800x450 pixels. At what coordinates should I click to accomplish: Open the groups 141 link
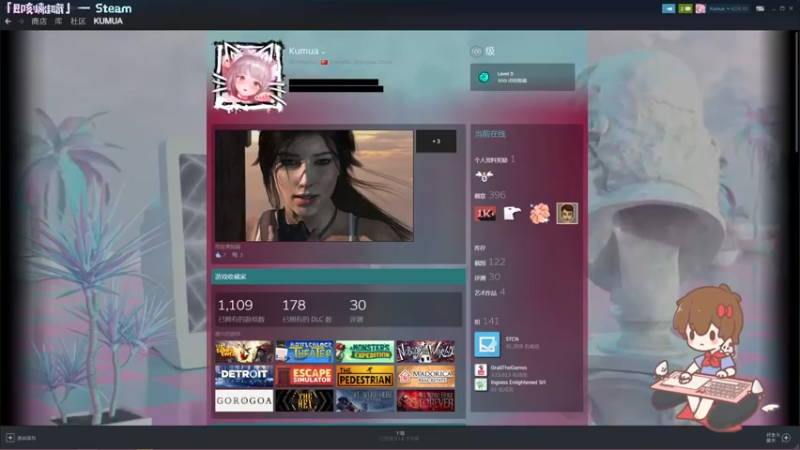pos(486,321)
